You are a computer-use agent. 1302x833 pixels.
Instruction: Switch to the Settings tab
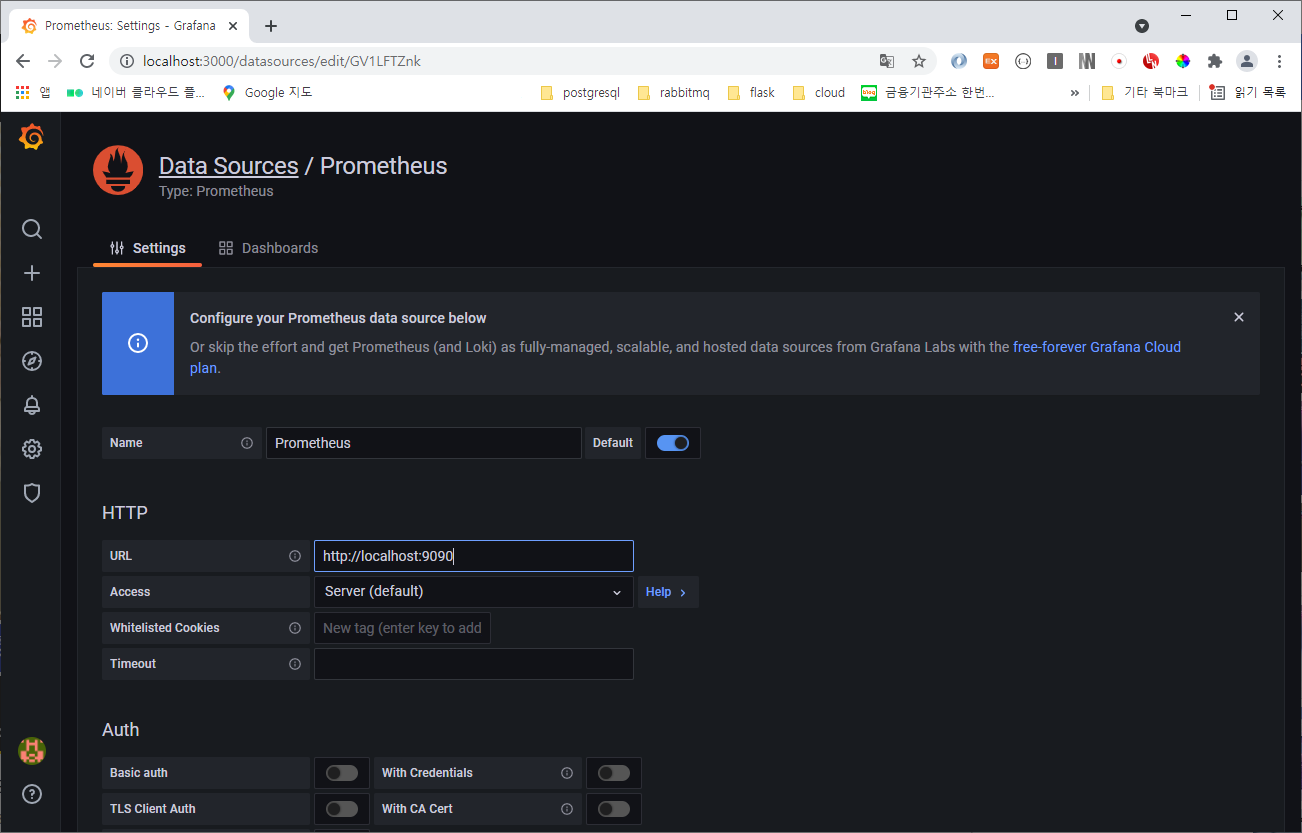[x=148, y=248]
